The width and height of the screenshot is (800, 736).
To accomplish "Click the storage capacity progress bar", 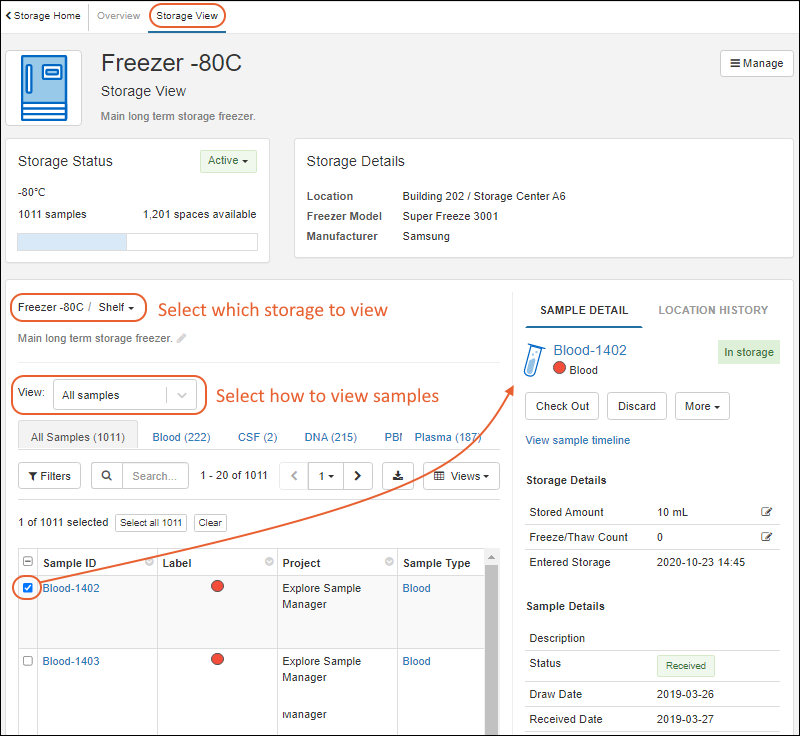I will click(x=137, y=242).
